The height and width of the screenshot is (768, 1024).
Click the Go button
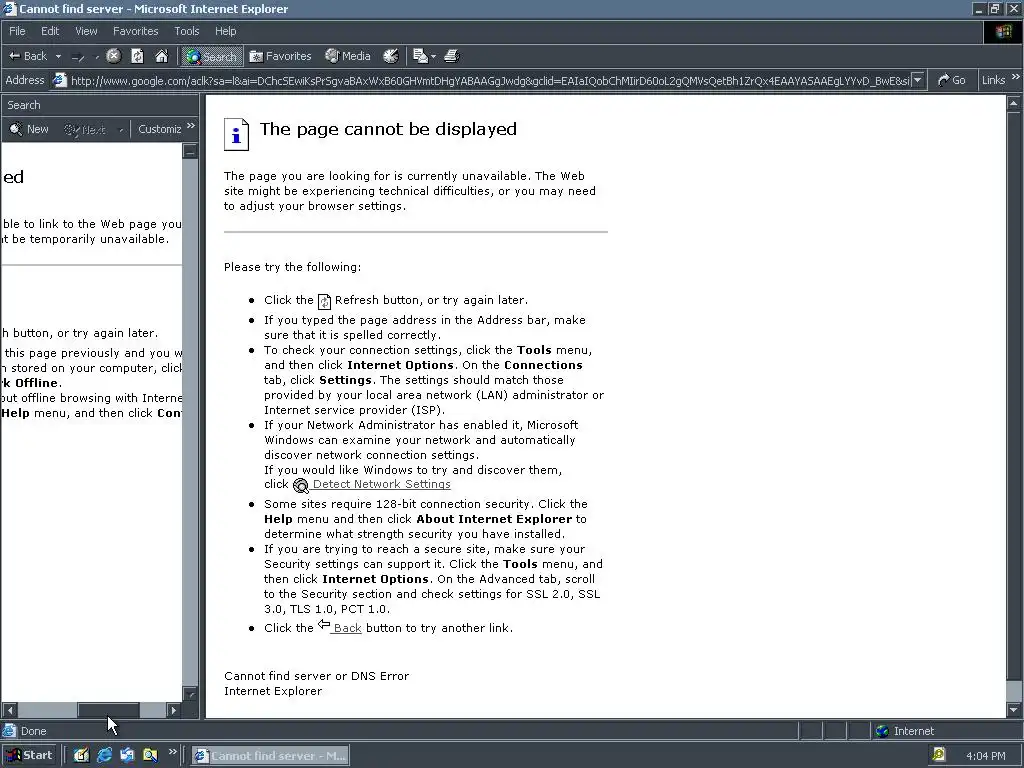pos(951,80)
